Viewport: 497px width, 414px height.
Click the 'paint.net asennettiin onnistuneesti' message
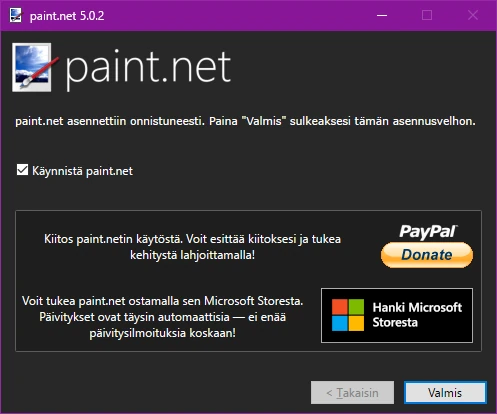tap(245, 121)
